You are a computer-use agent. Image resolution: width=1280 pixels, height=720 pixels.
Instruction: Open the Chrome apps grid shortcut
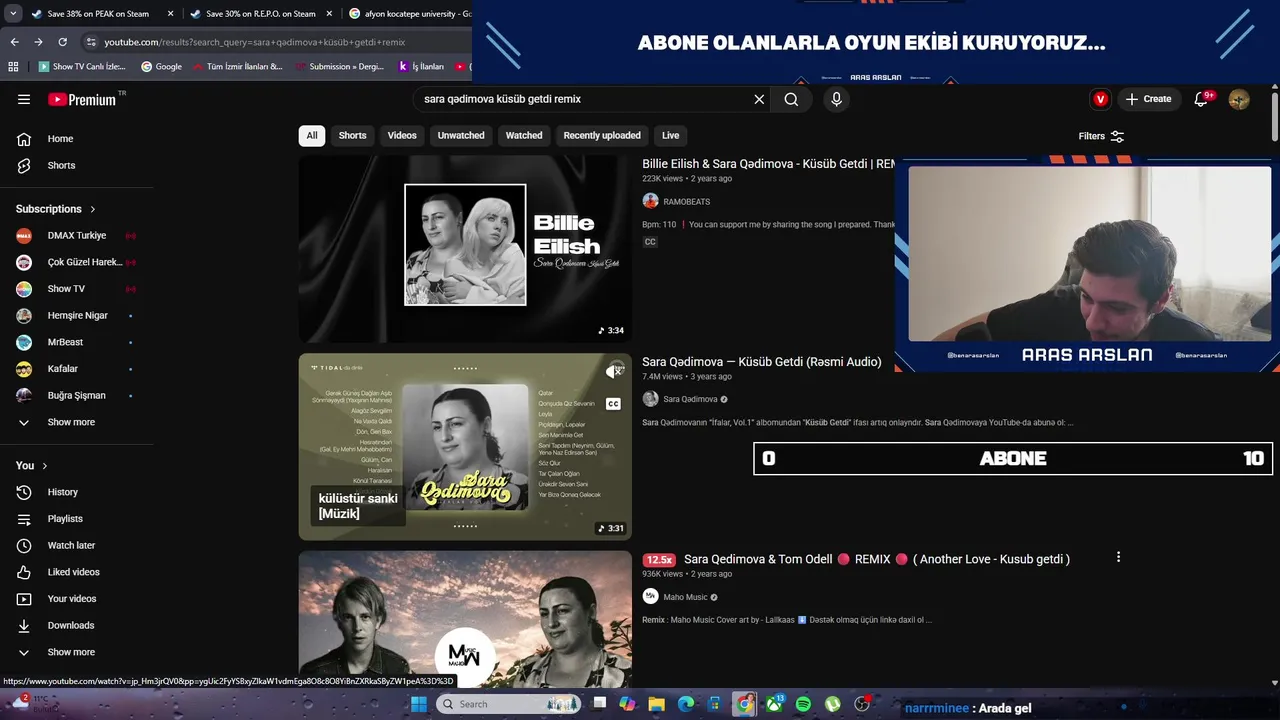[13, 67]
